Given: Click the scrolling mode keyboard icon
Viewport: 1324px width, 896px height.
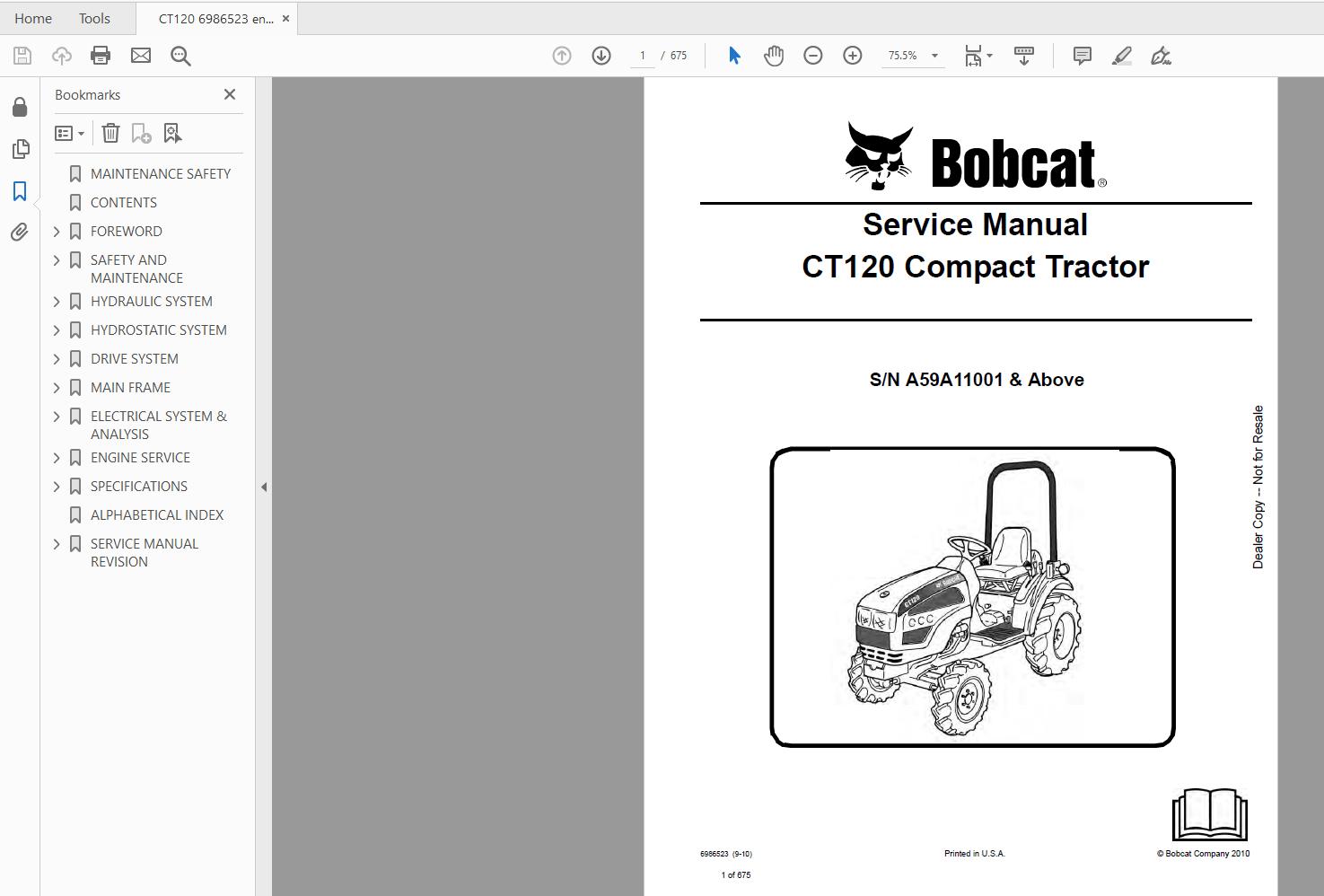Looking at the screenshot, I should [x=1023, y=56].
